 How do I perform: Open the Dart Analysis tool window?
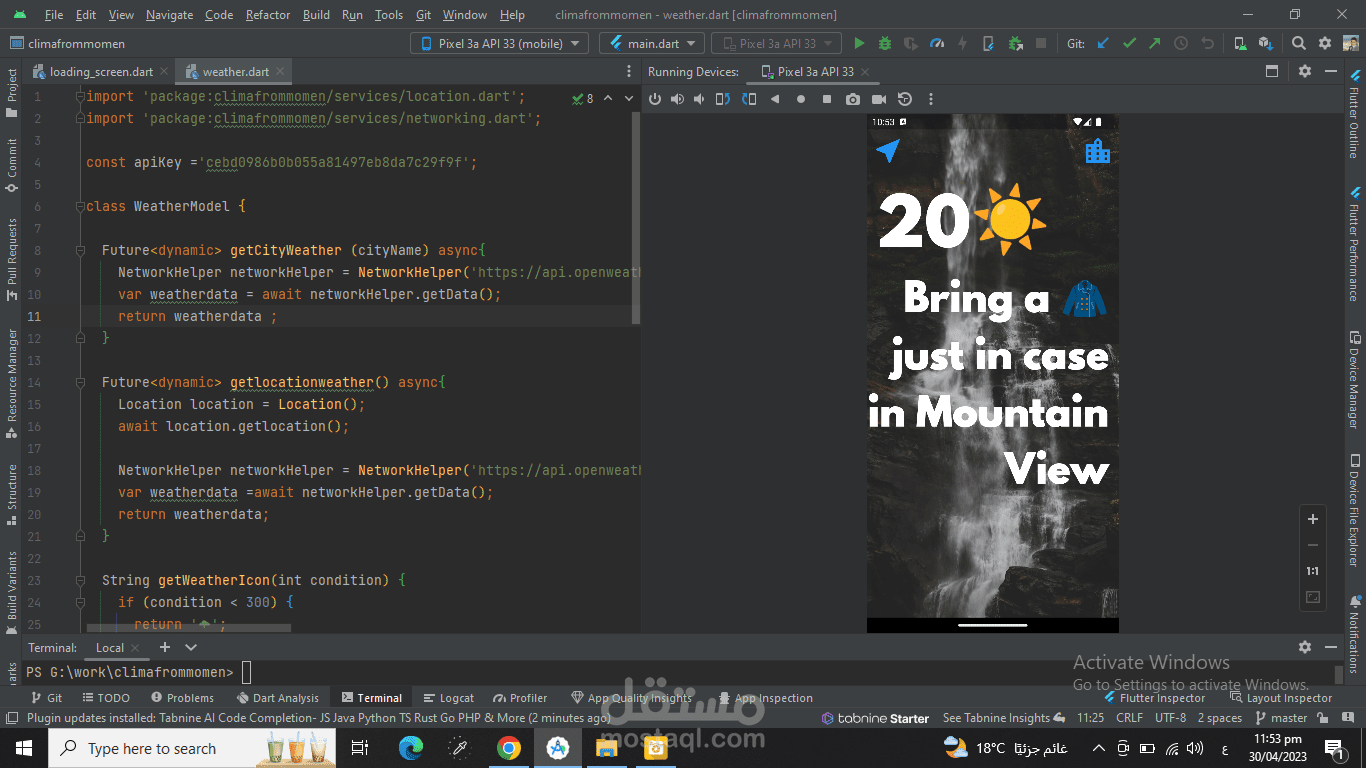279,698
